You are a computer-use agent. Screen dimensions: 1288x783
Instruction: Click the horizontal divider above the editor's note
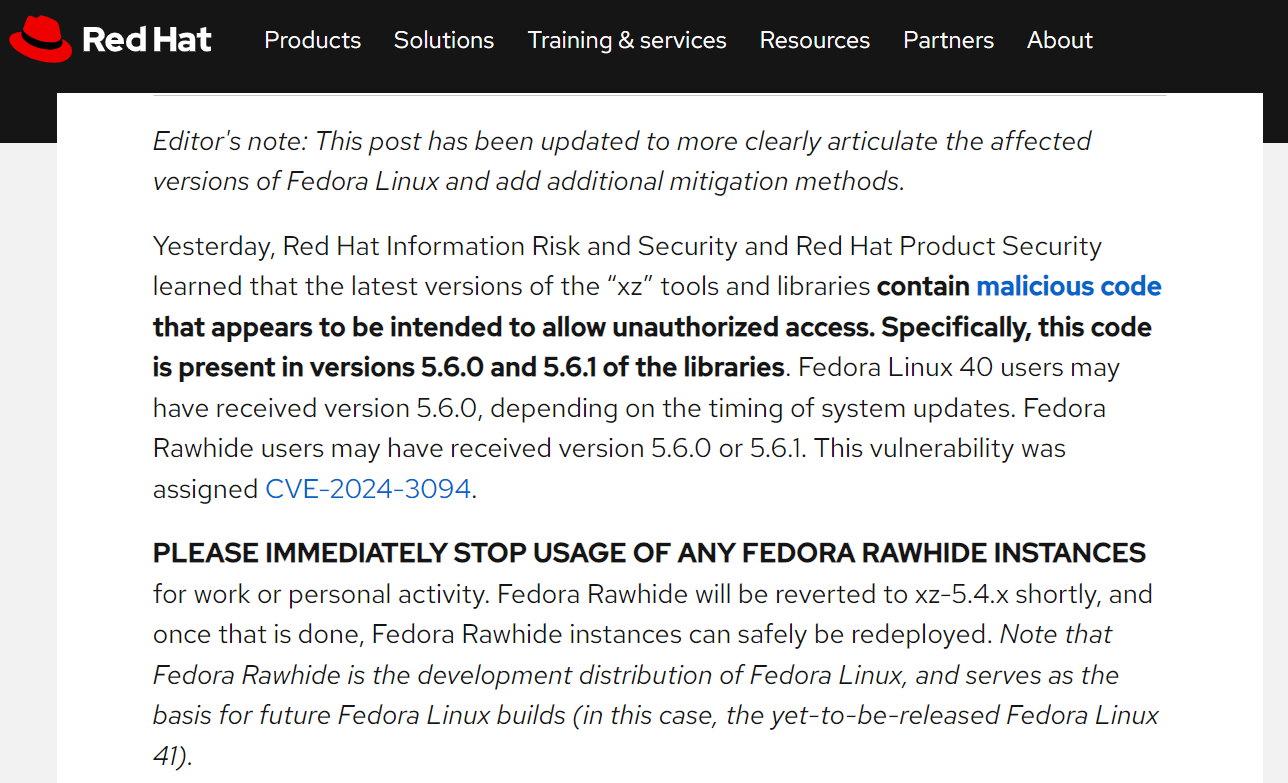point(659,95)
